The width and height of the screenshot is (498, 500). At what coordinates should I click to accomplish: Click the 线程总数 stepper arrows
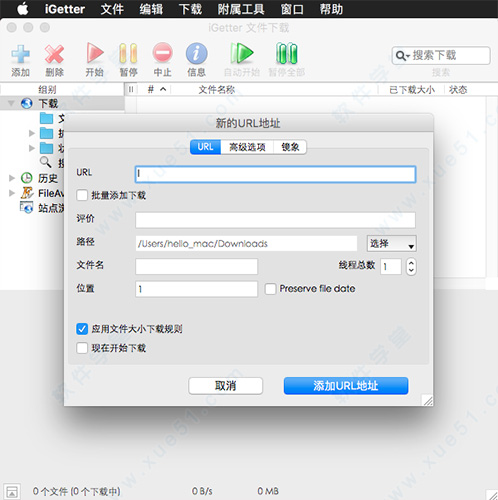411,266
